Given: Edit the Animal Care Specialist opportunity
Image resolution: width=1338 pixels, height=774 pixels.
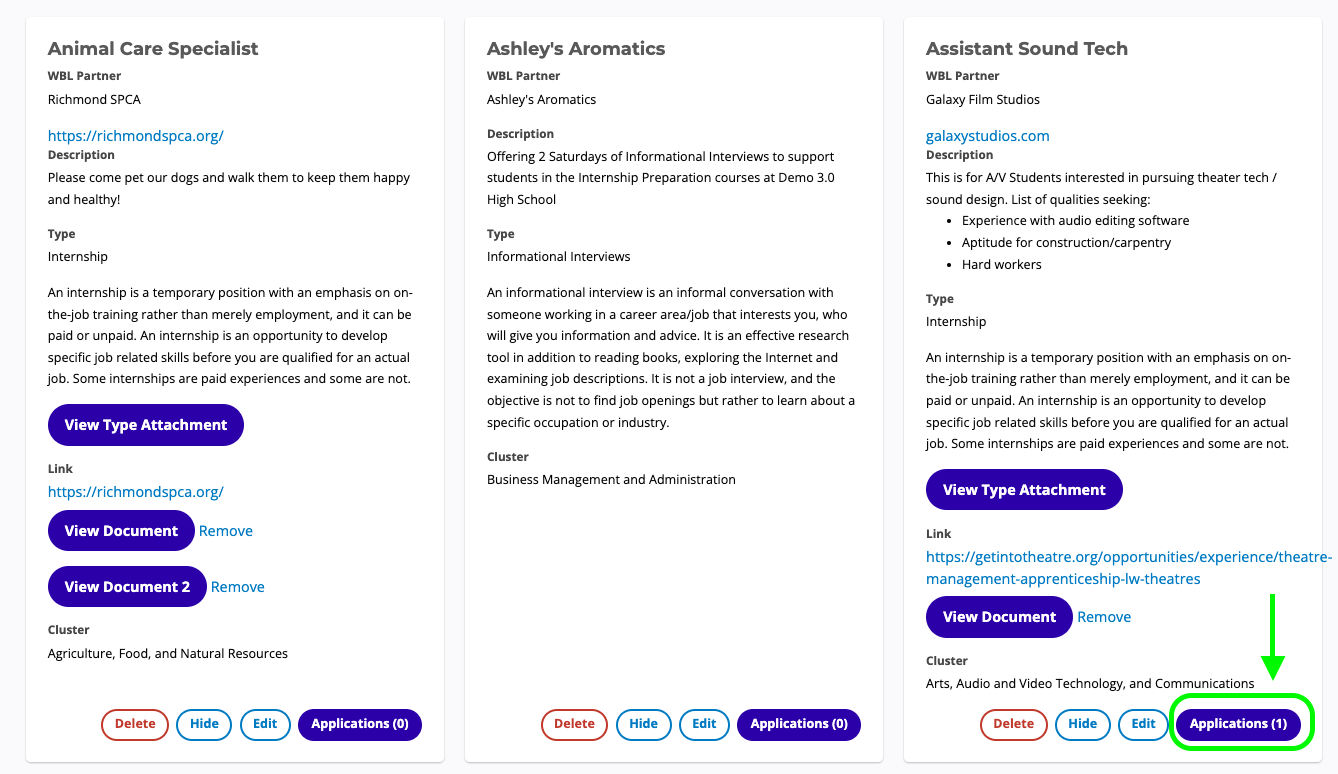Looking at the screenshot, I should click(x=265, y=724).
